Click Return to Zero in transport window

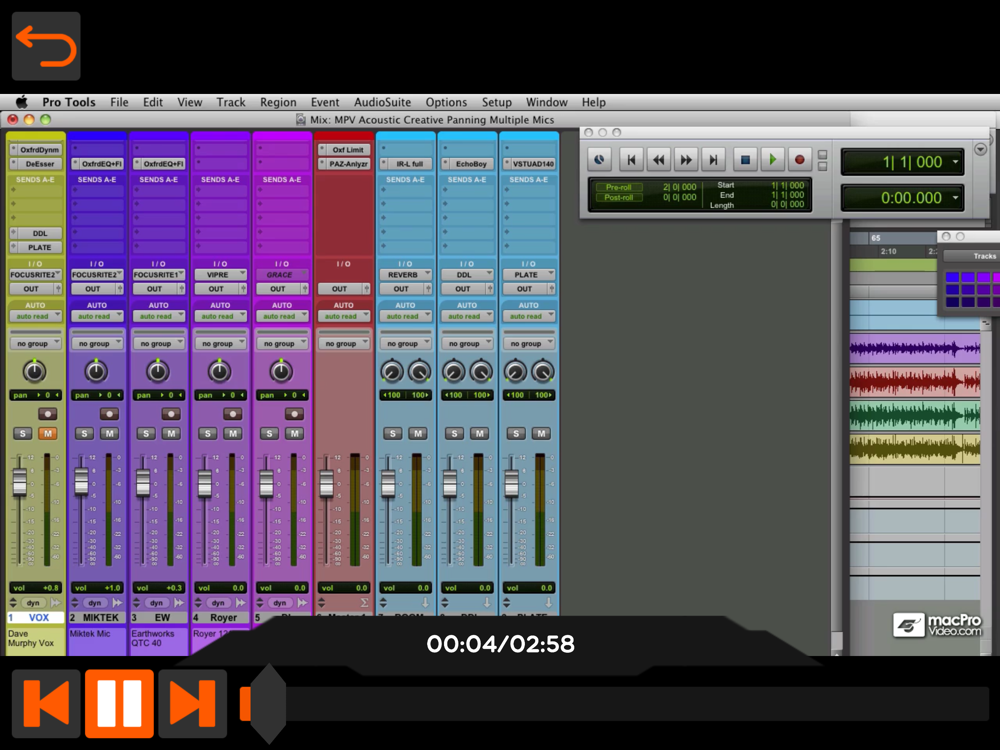[631, 159]
